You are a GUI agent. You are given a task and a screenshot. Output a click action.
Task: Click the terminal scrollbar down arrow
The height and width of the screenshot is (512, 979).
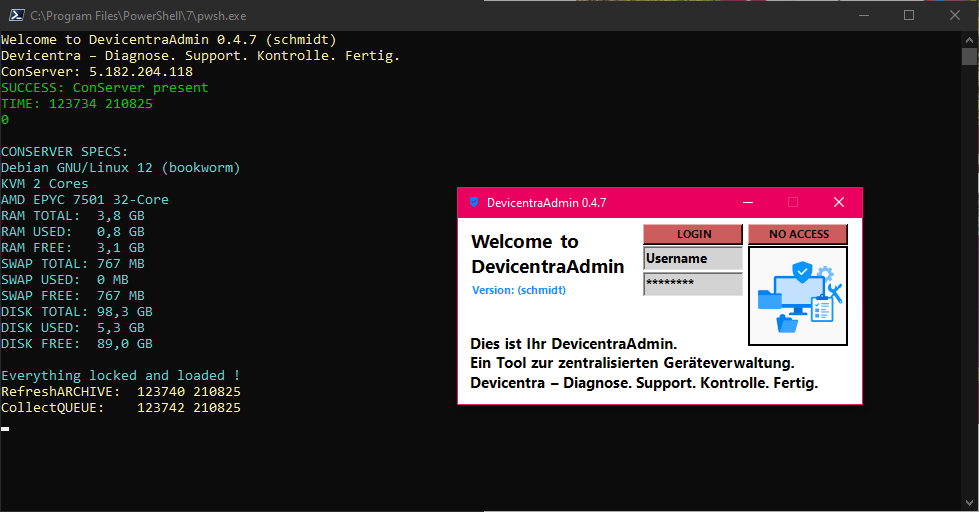click(x=970, y=504)
